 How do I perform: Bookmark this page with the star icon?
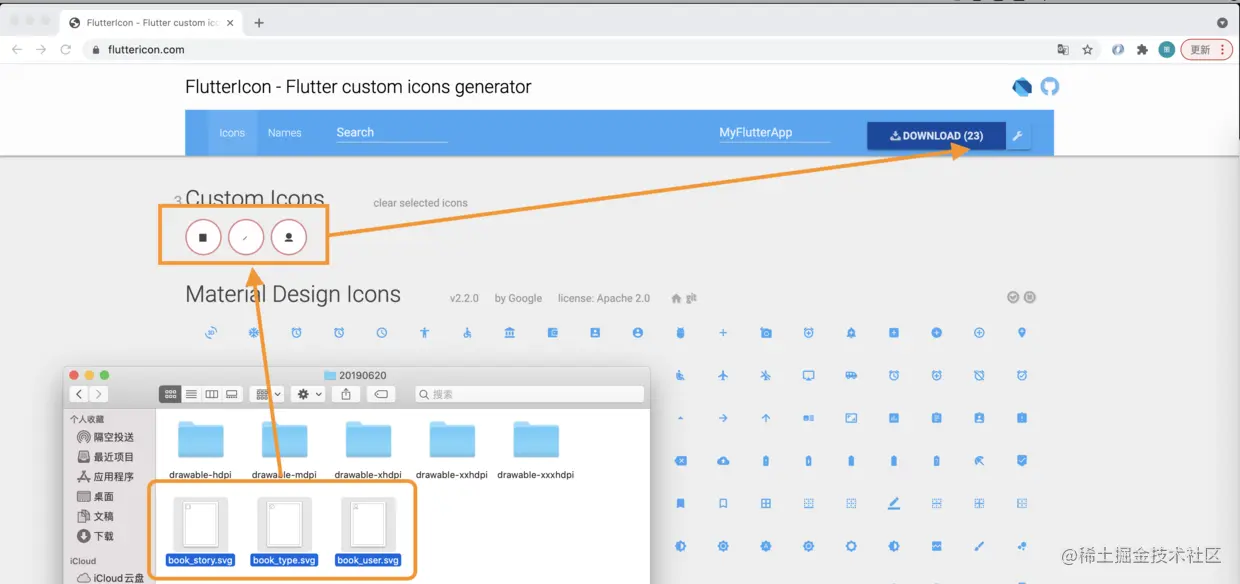click(1087, 50)
